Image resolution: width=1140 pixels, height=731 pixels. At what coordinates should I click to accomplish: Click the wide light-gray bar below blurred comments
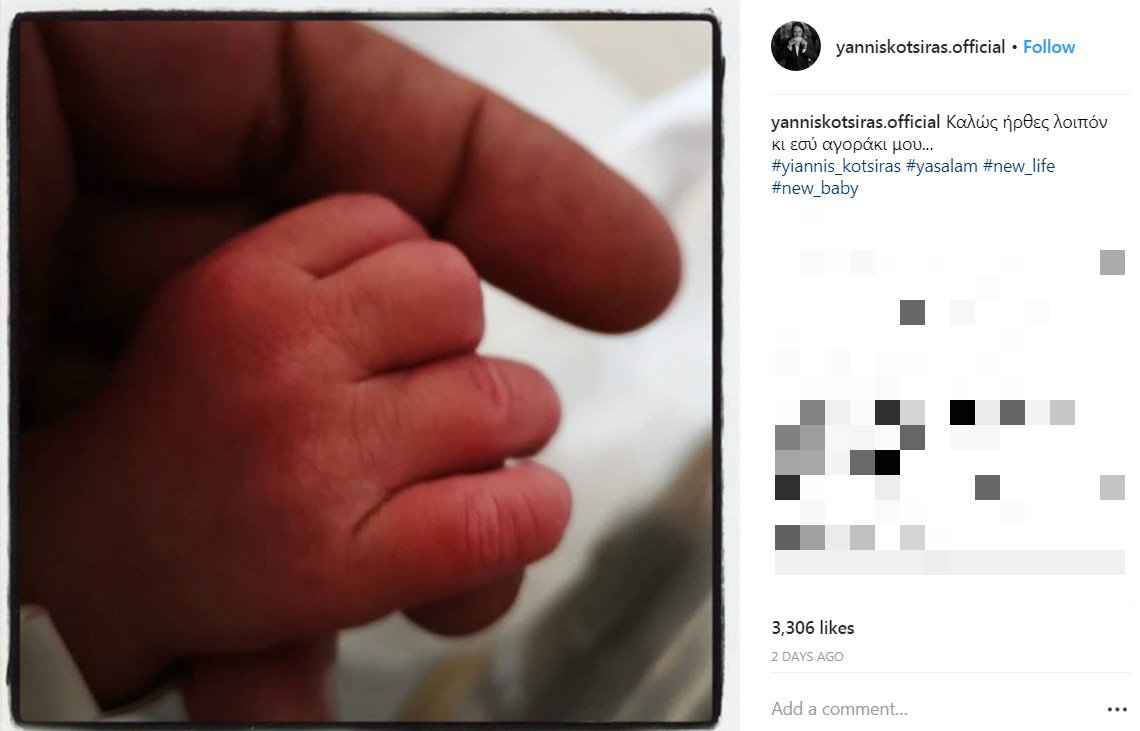click(x=950, y=562)
